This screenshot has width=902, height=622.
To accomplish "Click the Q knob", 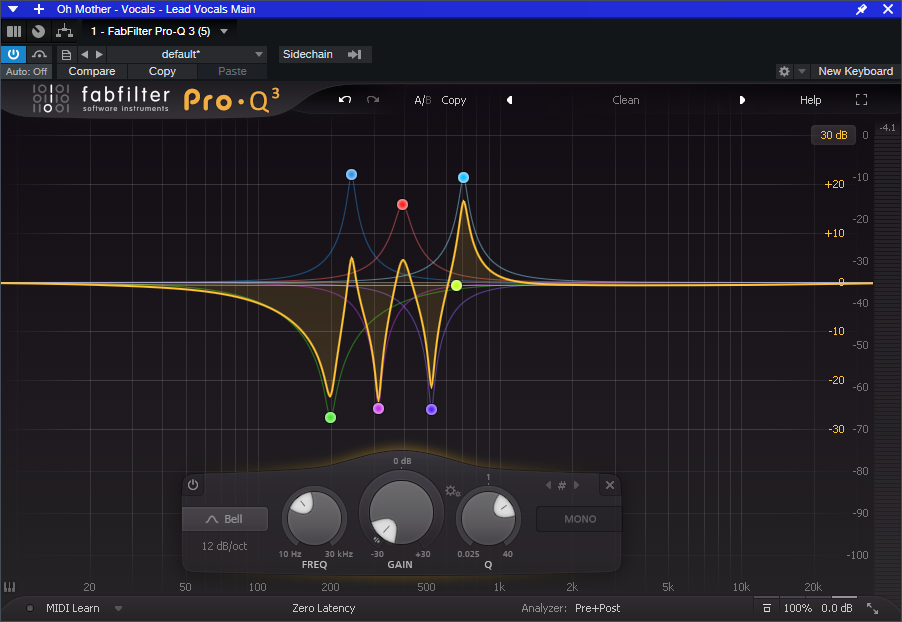I will pyautogui.click(x=488, y=517).
